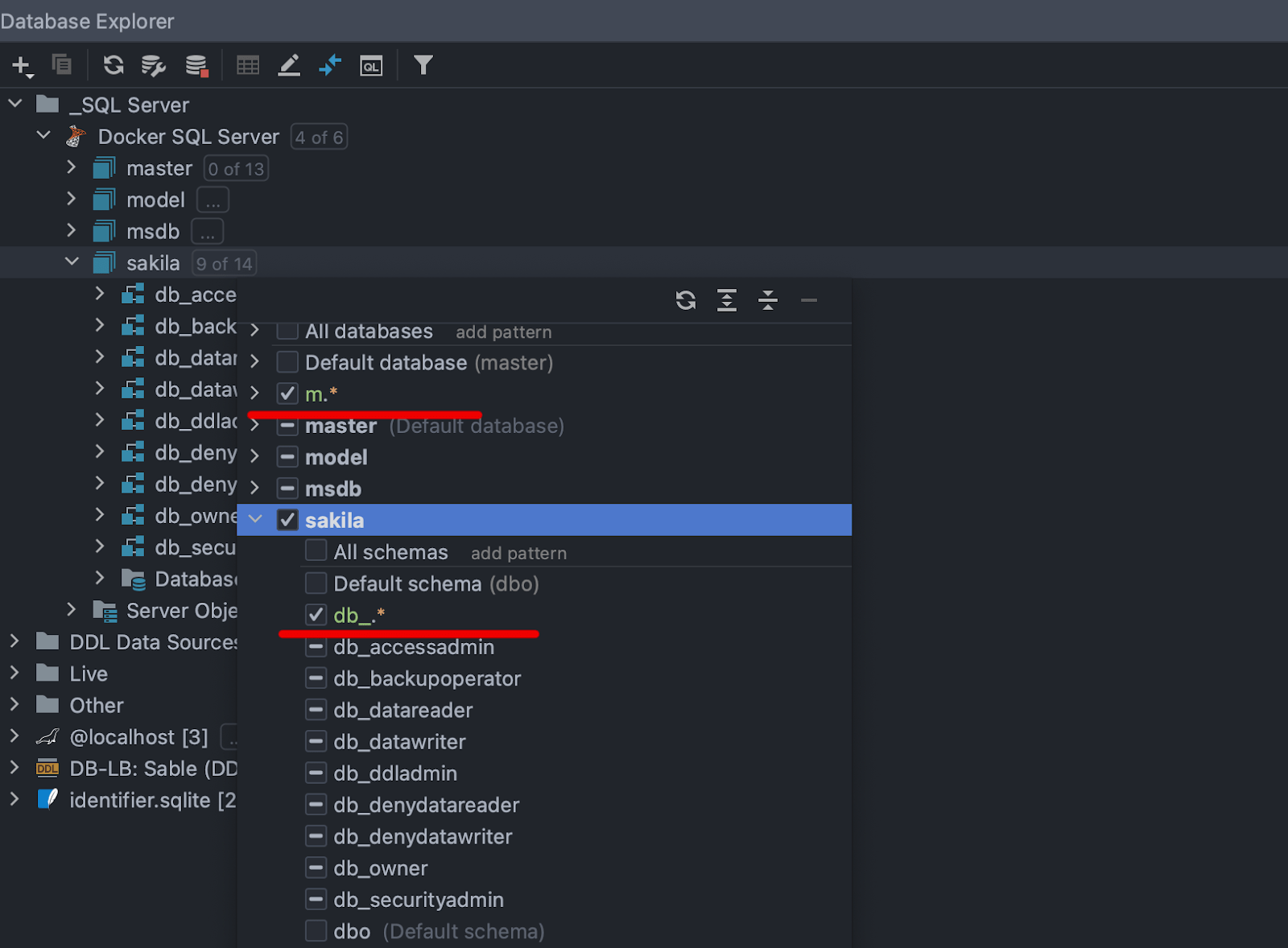Collapse the sakila node in tree
The image size is (1288, 948).
[x=72, y=262]
